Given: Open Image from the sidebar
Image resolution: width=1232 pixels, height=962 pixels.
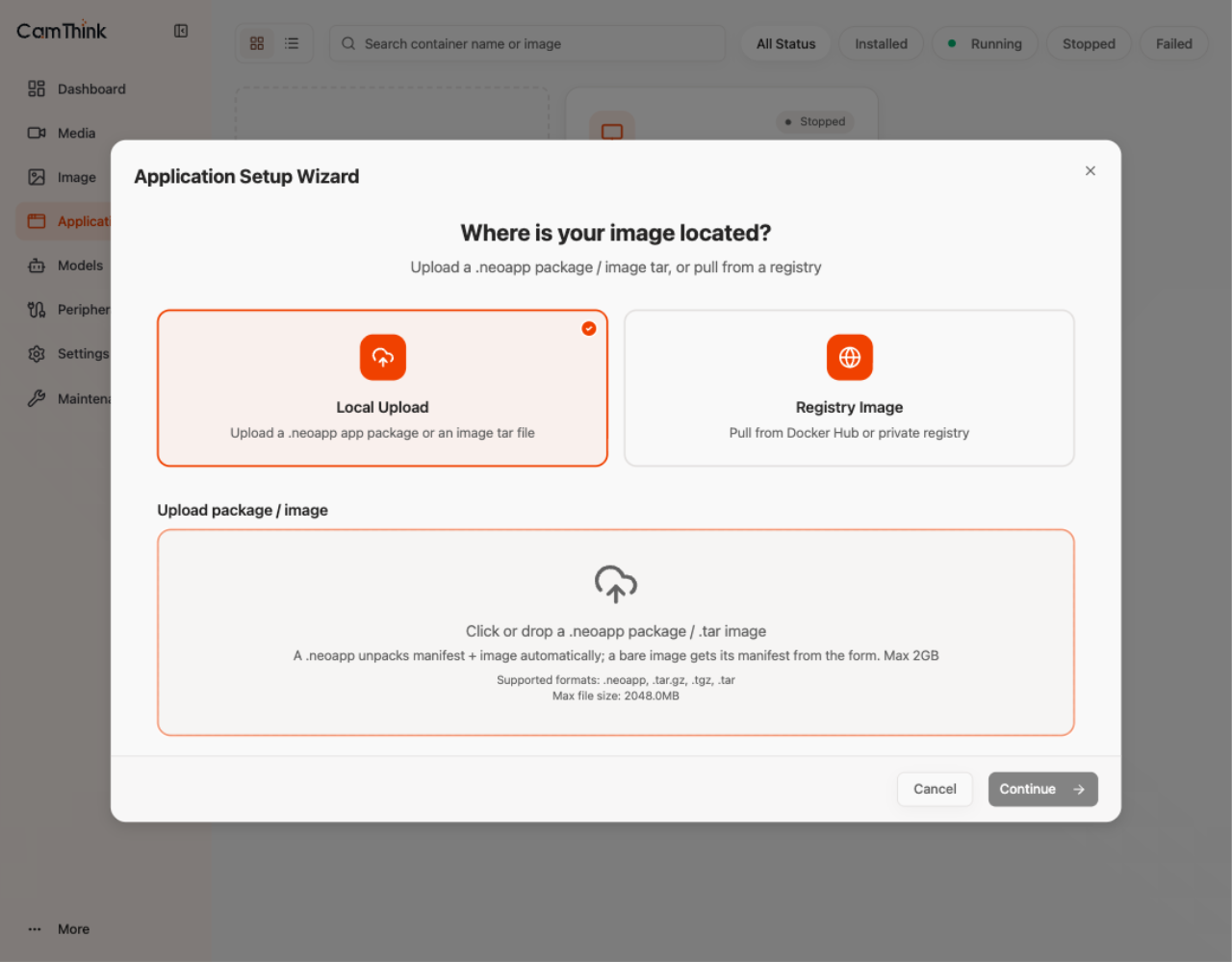Looking at the screenshot, I should (x=63, y=177).
